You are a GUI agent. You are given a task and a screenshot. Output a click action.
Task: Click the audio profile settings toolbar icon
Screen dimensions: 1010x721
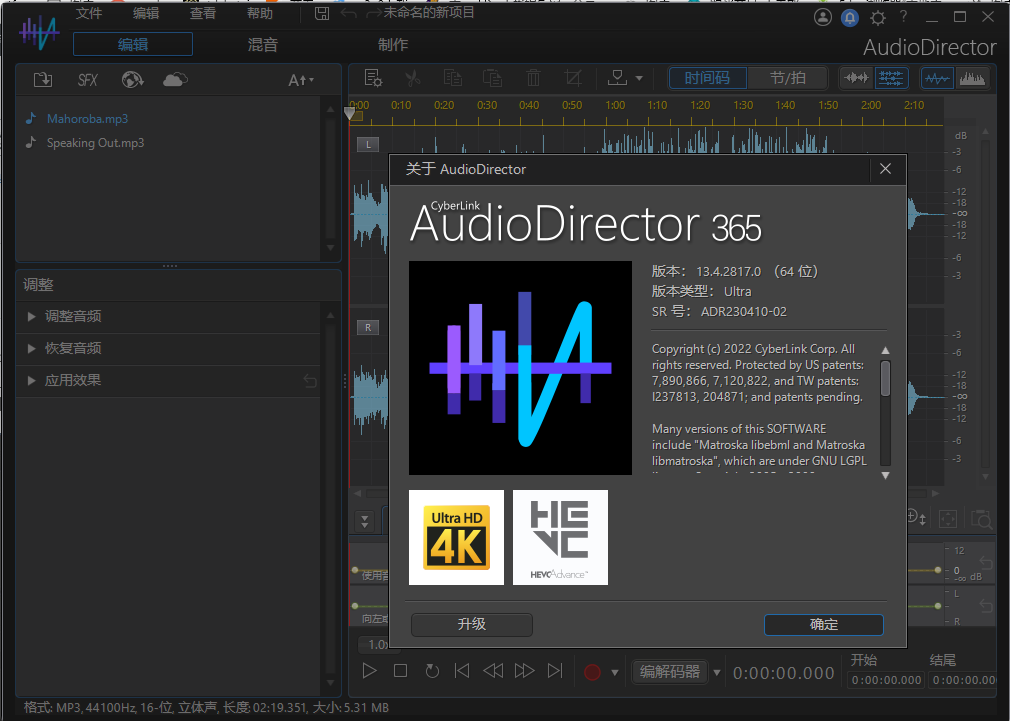(x=373, y=79)
